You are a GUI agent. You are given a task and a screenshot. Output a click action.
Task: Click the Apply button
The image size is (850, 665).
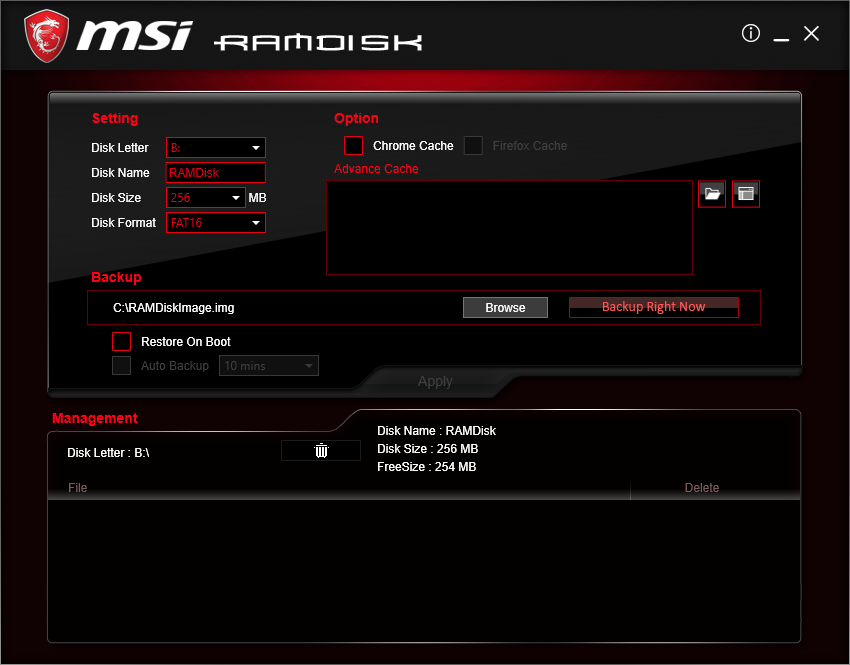pyautogui.click(x=435, y=382)
